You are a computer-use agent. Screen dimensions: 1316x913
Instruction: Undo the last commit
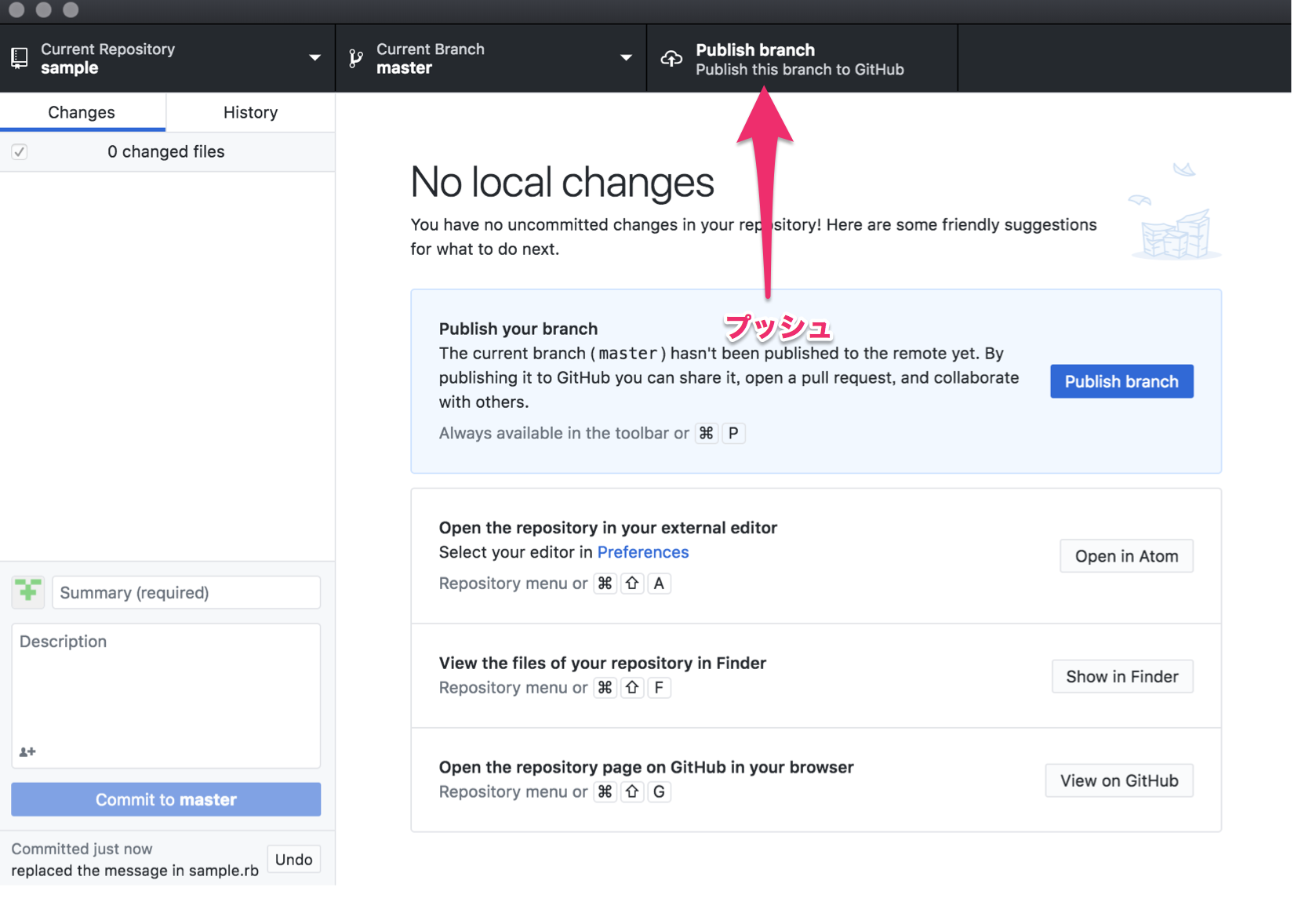coord(293,860)
